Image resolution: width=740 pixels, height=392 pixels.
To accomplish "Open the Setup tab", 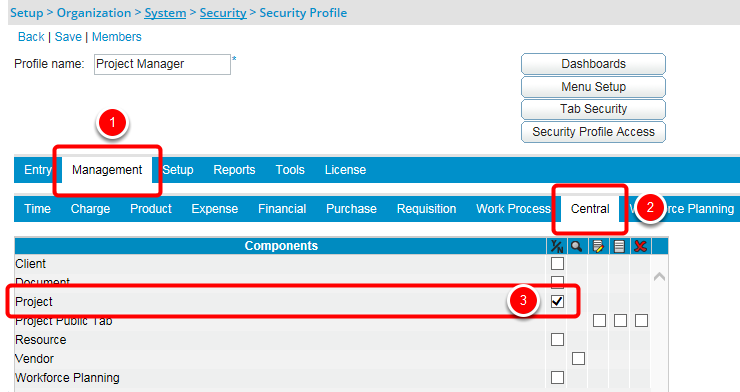I will (x=178, y=170).
